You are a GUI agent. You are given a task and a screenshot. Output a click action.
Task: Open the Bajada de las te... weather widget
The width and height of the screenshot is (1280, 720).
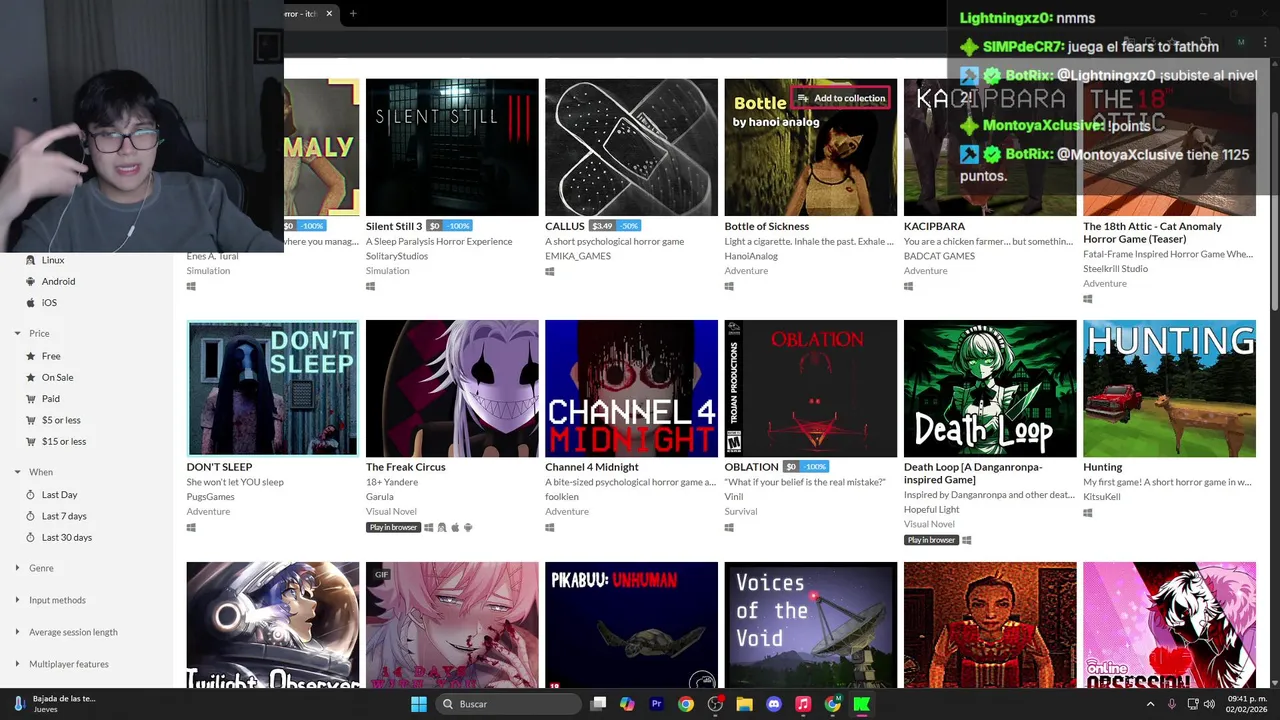(x=55, y=704)
